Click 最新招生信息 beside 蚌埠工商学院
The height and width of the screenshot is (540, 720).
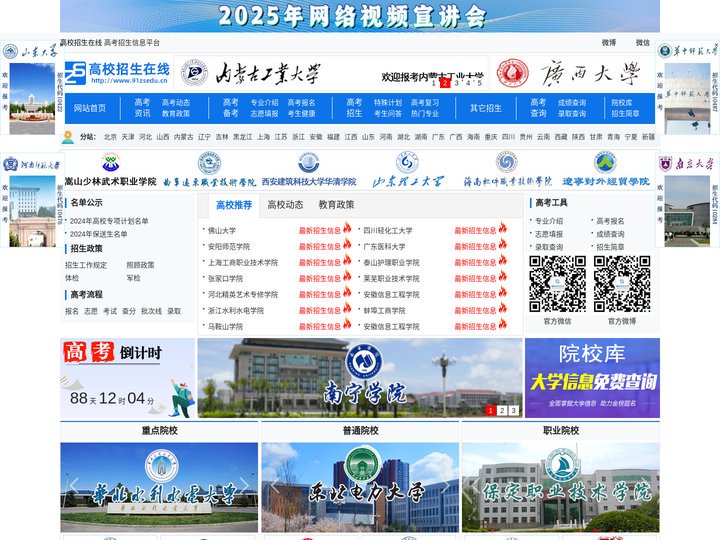[x=475, y=311]
